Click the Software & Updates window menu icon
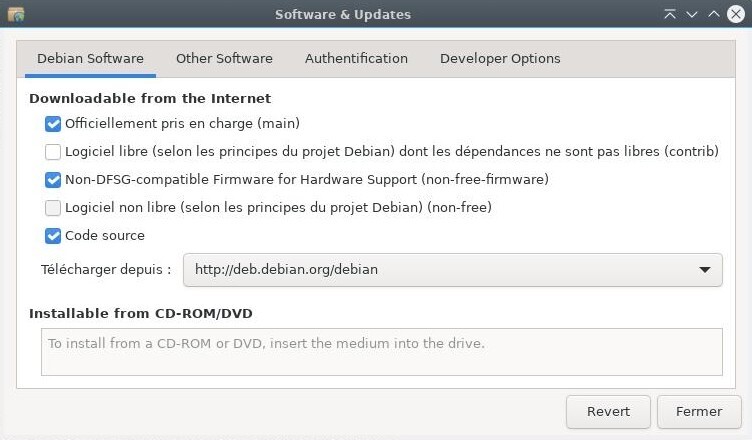This screenshot has height=440, width=752. click(x=15, y=15)
